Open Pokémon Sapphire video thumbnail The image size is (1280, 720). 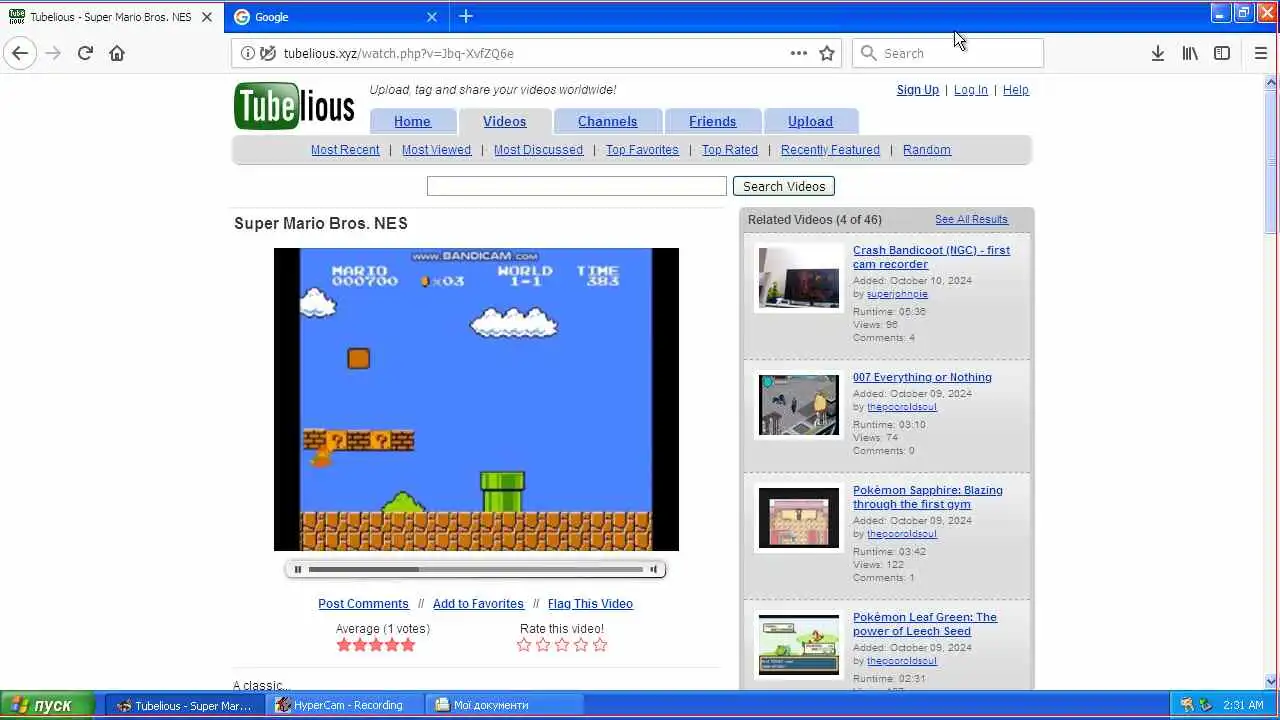(799, 518)
